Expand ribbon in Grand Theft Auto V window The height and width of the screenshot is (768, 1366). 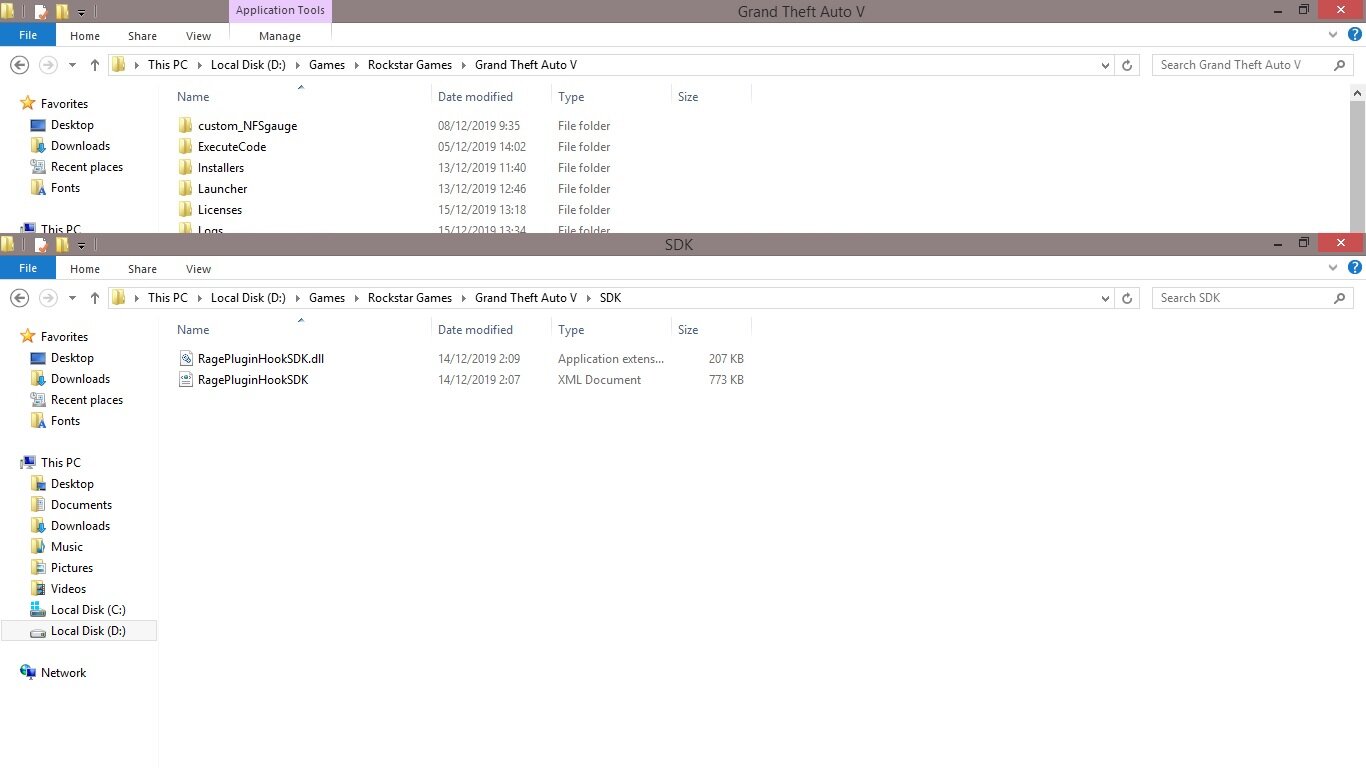[x=1333, y=35]
